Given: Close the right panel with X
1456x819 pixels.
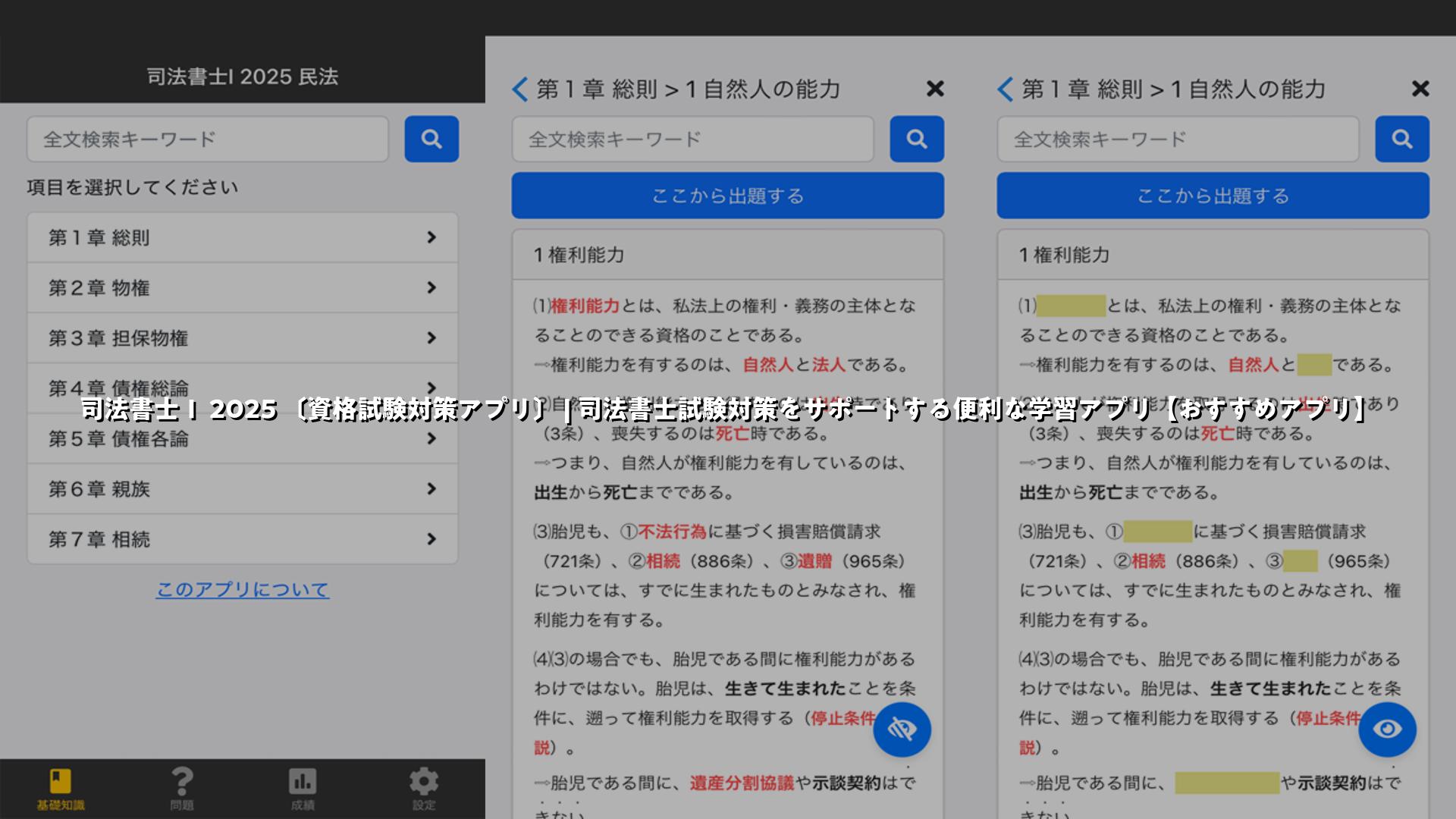Looking at the screenshot, I should click(x=1420, y=89).
